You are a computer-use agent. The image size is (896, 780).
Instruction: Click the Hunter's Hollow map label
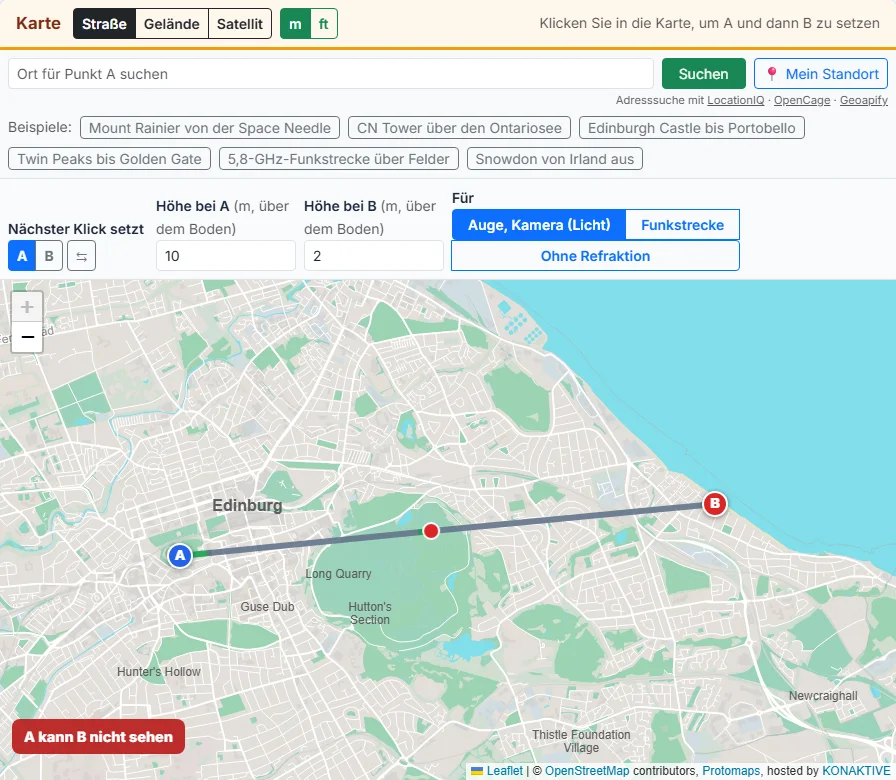159,672
